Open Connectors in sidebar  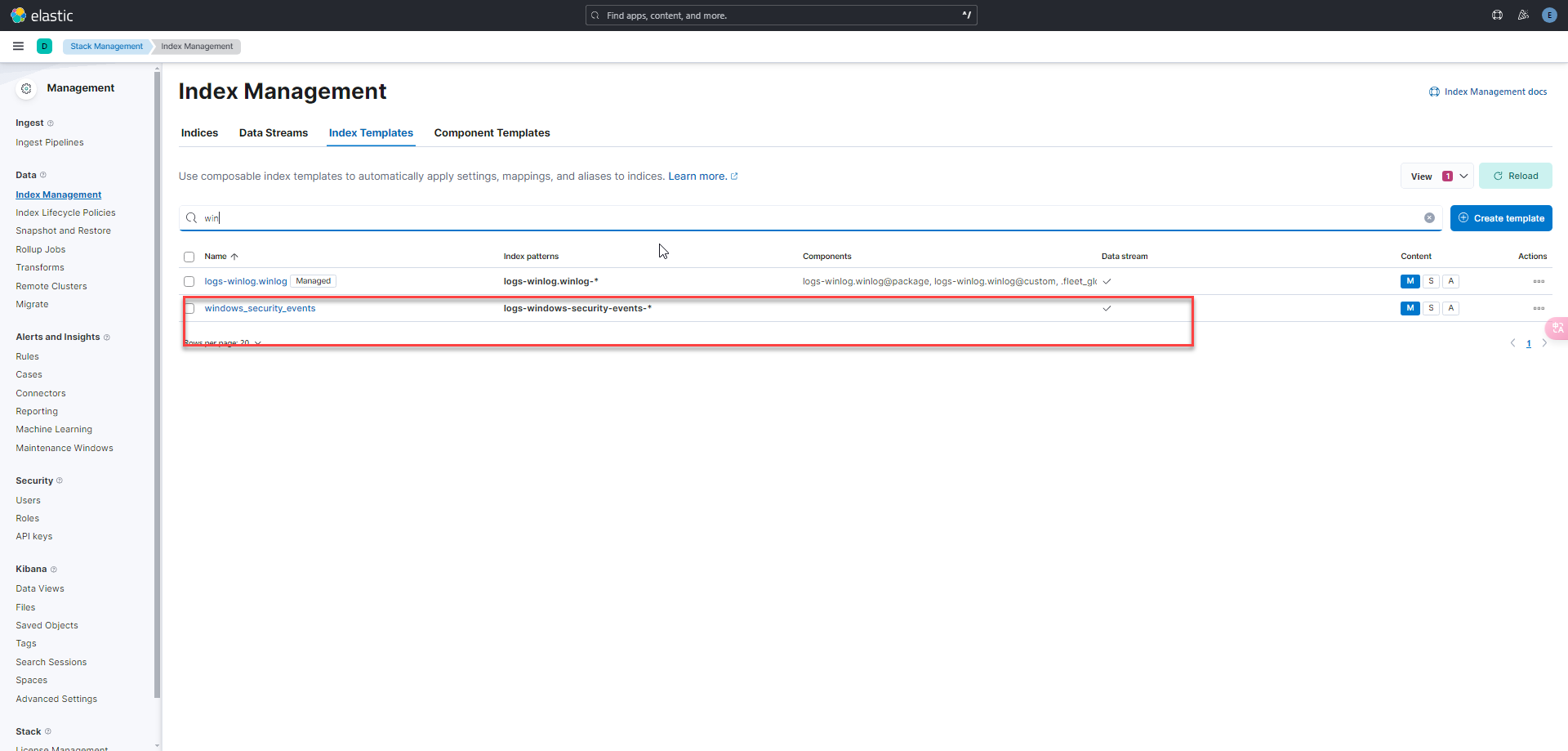point(41,394)
